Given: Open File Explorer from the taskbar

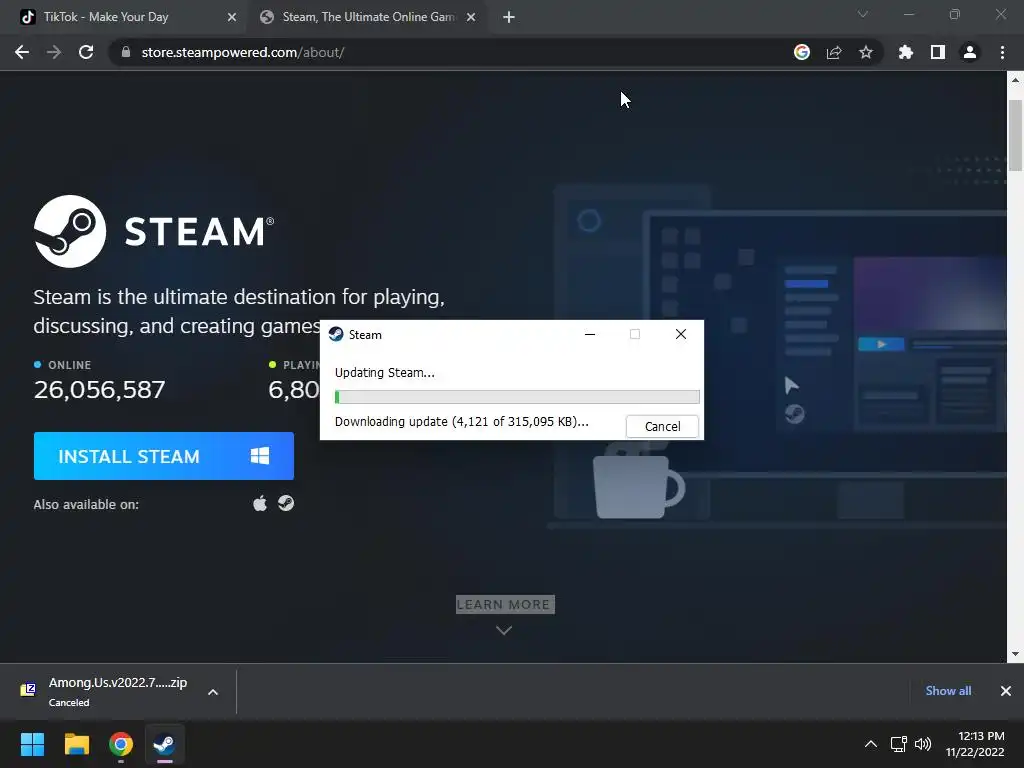Looking at the screenshot, I should (x=76, y=744).
